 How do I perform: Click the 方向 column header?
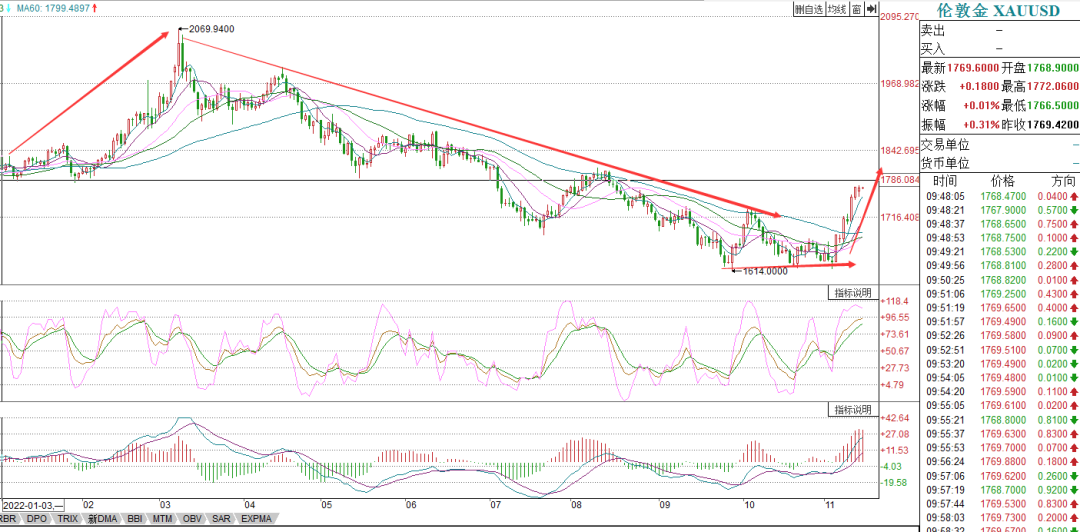click(x=1063, y=181)
